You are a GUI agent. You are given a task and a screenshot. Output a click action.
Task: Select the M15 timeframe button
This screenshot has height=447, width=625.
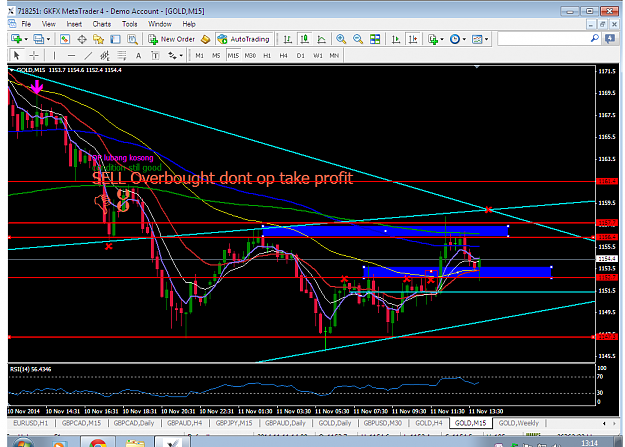pyautogui.click(x=233, y=55)
